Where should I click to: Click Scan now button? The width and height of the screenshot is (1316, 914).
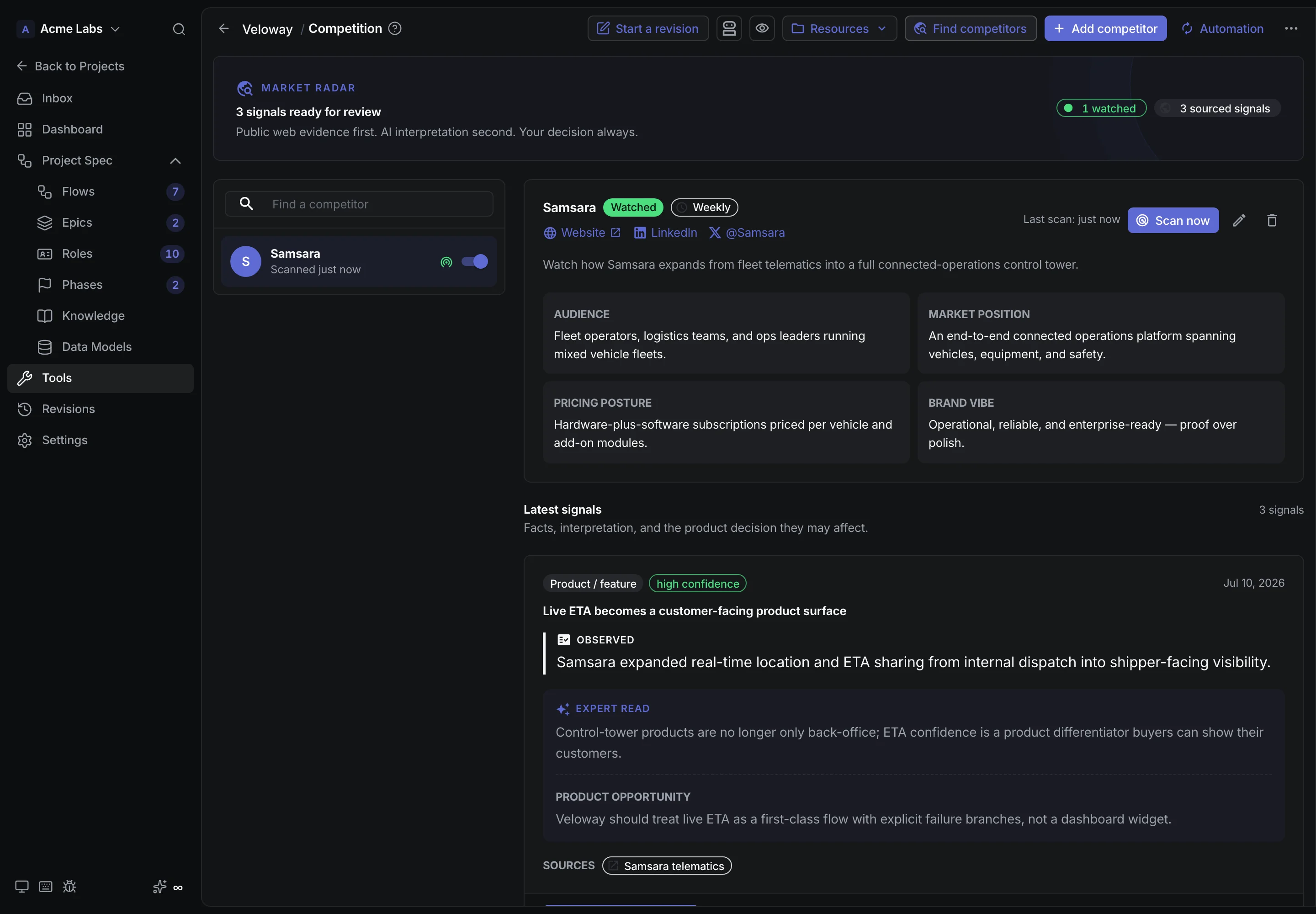pyautogui.click(x=1173, y=220)
